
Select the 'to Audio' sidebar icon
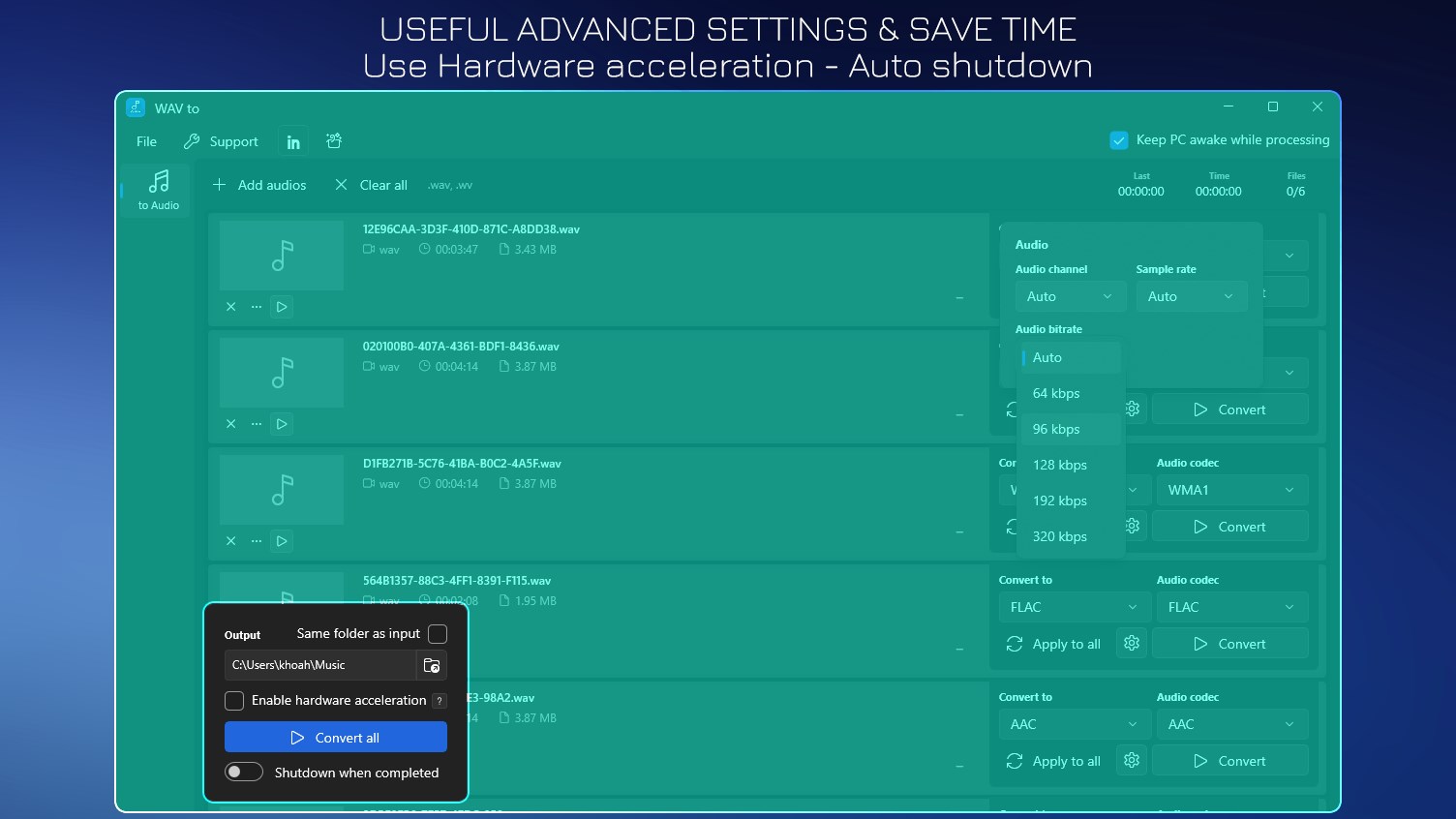pyautogui.click(x=156, y=190)
